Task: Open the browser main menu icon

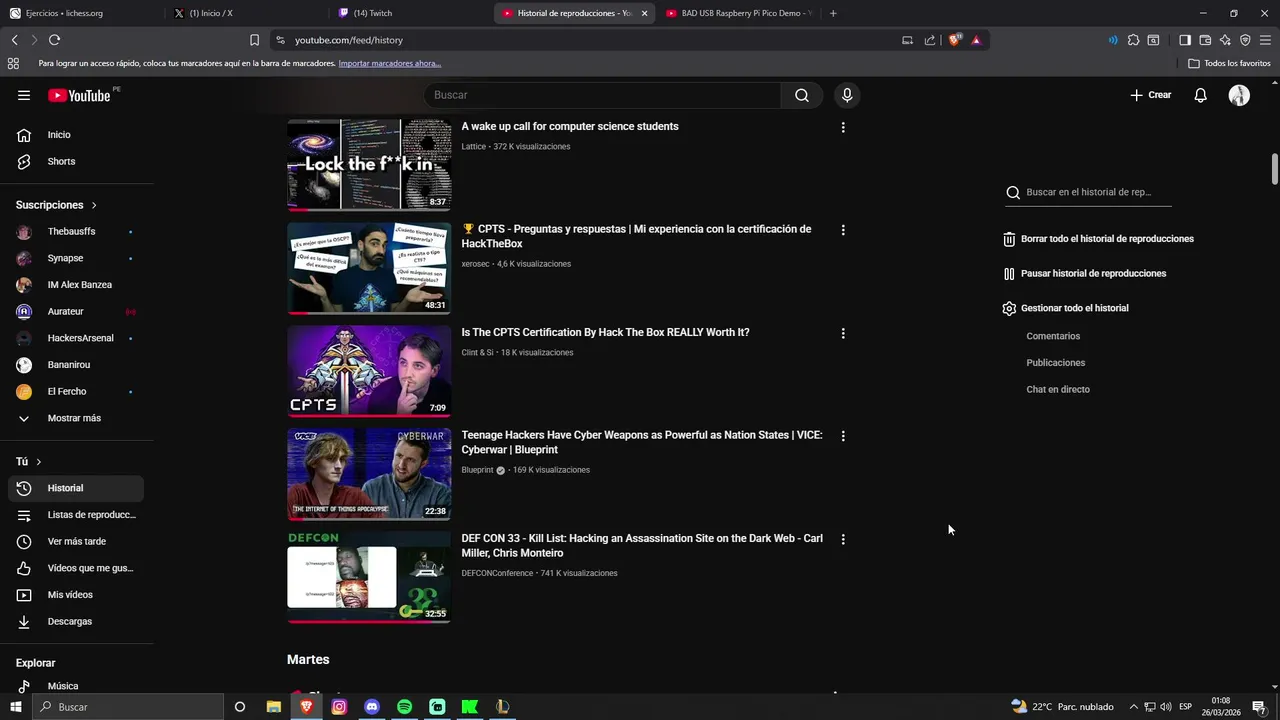Action: (1266, 40)
